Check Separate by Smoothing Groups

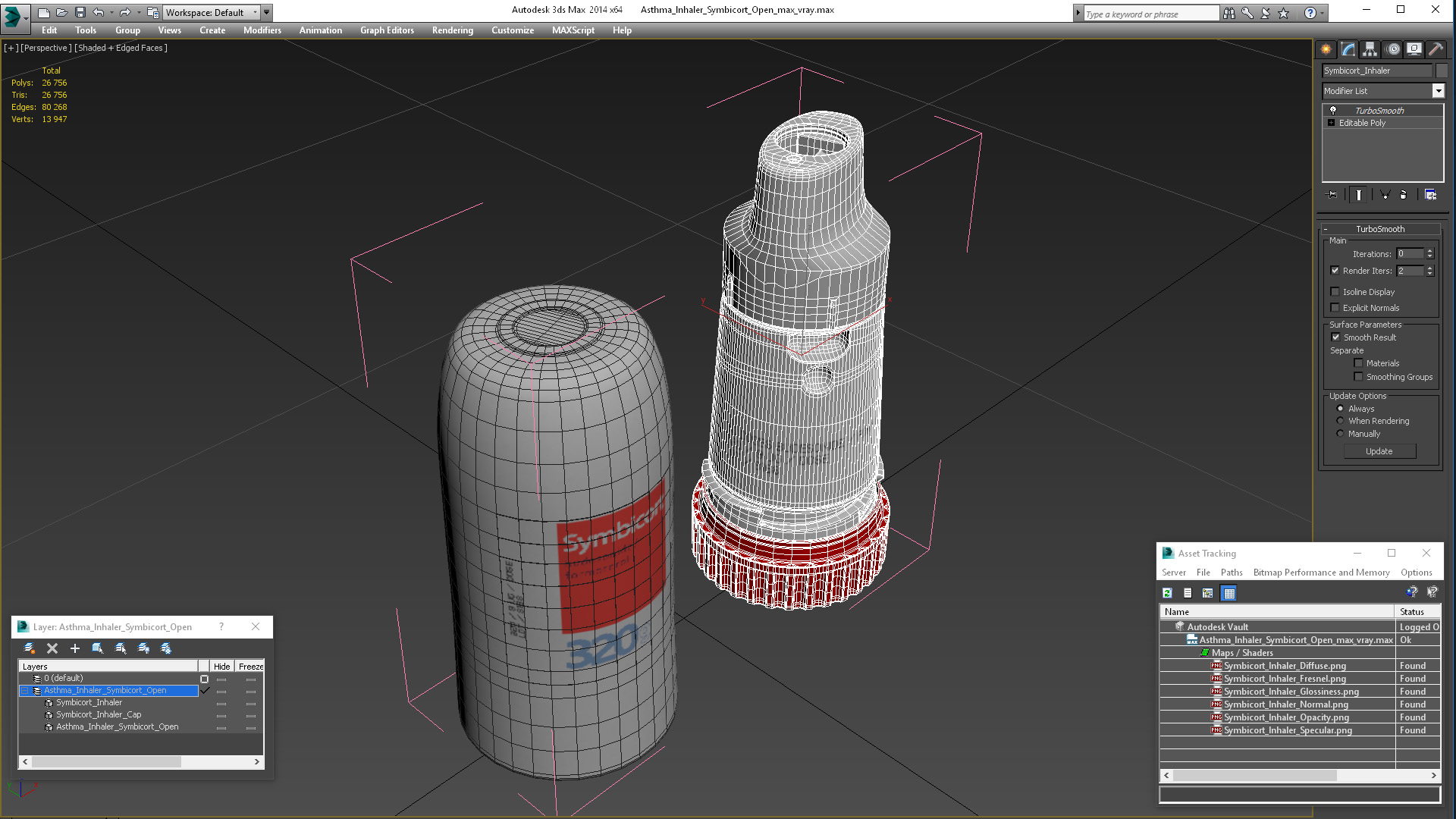pyautogui.click(x=1358, y=377)
